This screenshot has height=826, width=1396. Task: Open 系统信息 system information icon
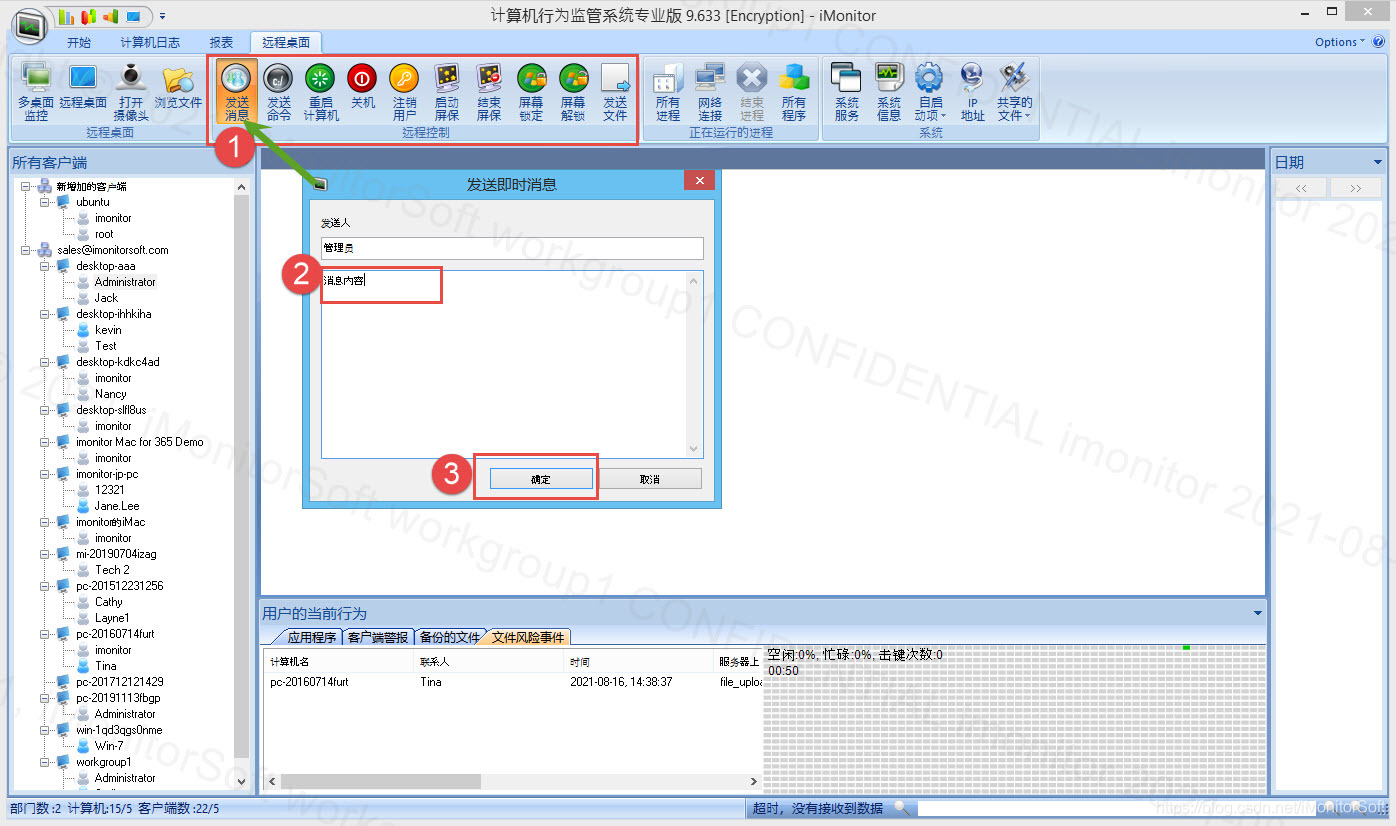(x=888, y=92)
